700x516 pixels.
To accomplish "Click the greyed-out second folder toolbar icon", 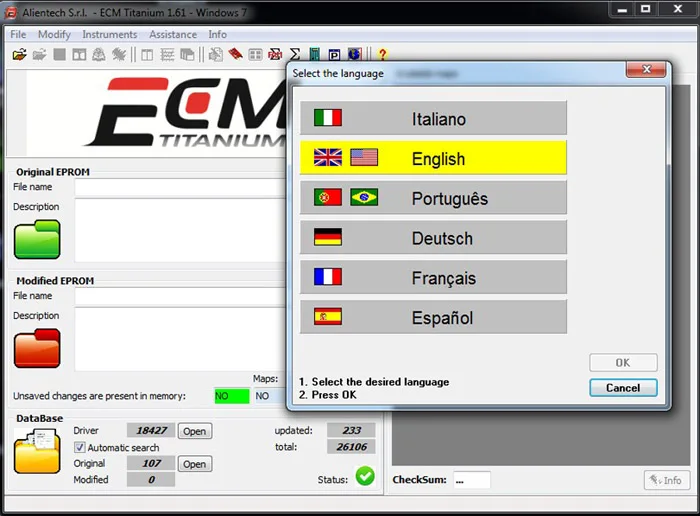I will pyautogui.click(x=39, y=55).
